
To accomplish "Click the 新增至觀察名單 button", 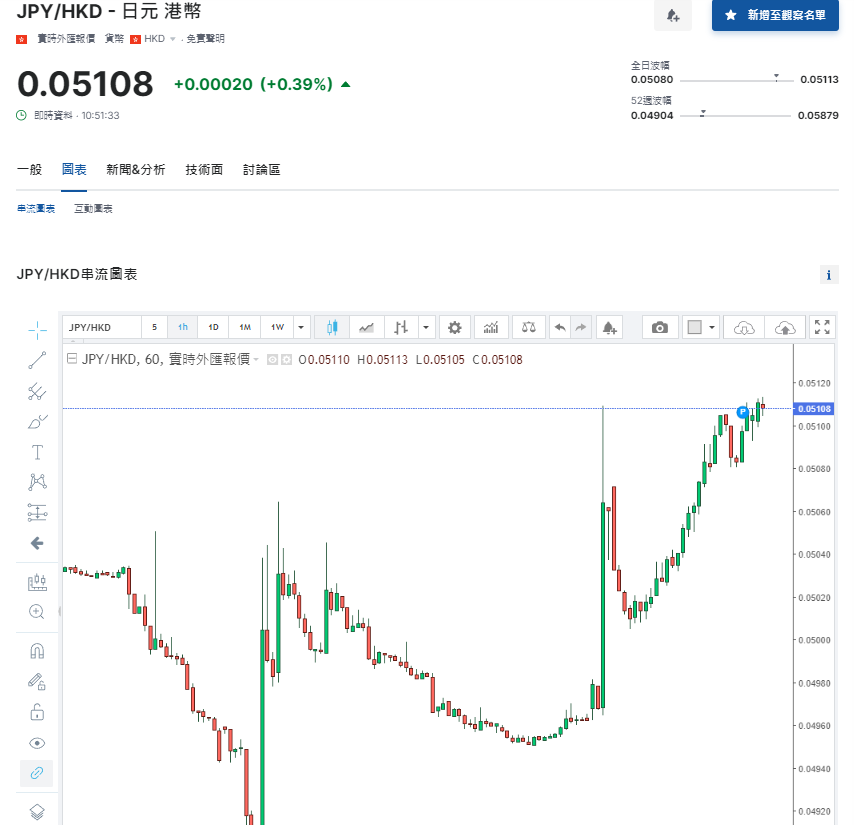I will [775, 16].
